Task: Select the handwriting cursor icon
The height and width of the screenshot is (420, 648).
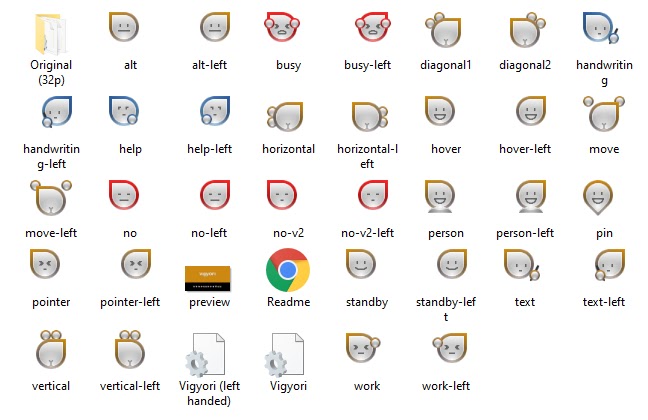Action: [x=601, y=27]
